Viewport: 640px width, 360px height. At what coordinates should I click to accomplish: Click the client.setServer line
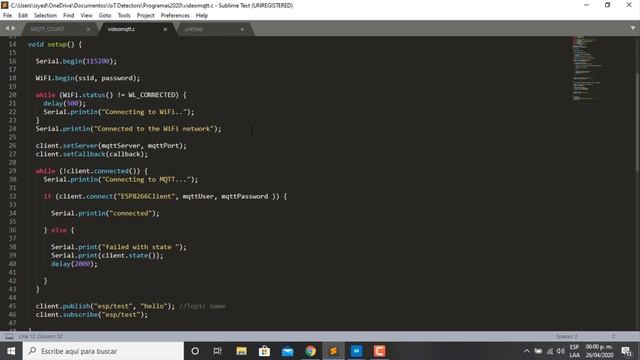tap(111, 146)
